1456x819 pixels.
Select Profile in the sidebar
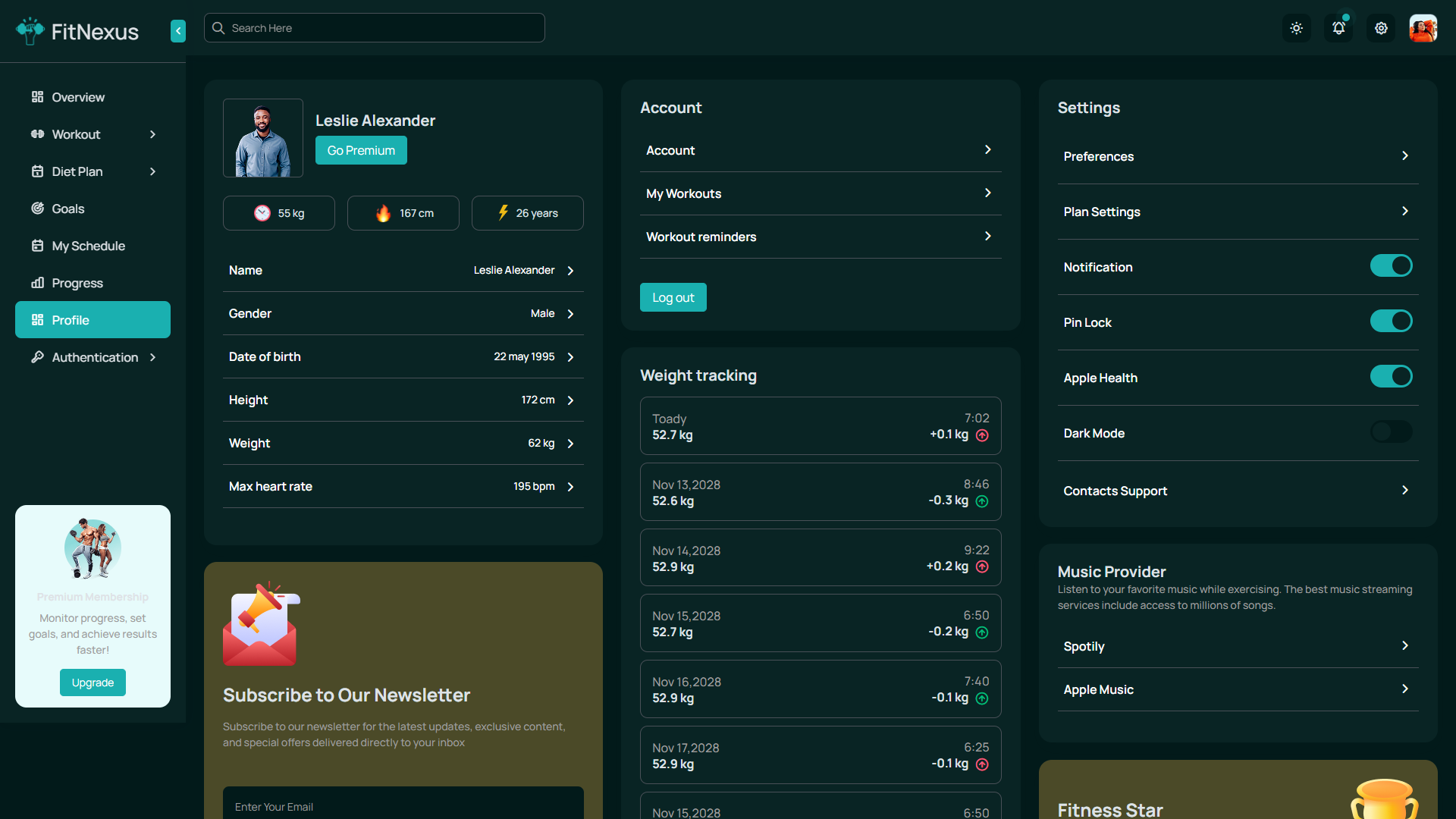[x=70, y=319]
